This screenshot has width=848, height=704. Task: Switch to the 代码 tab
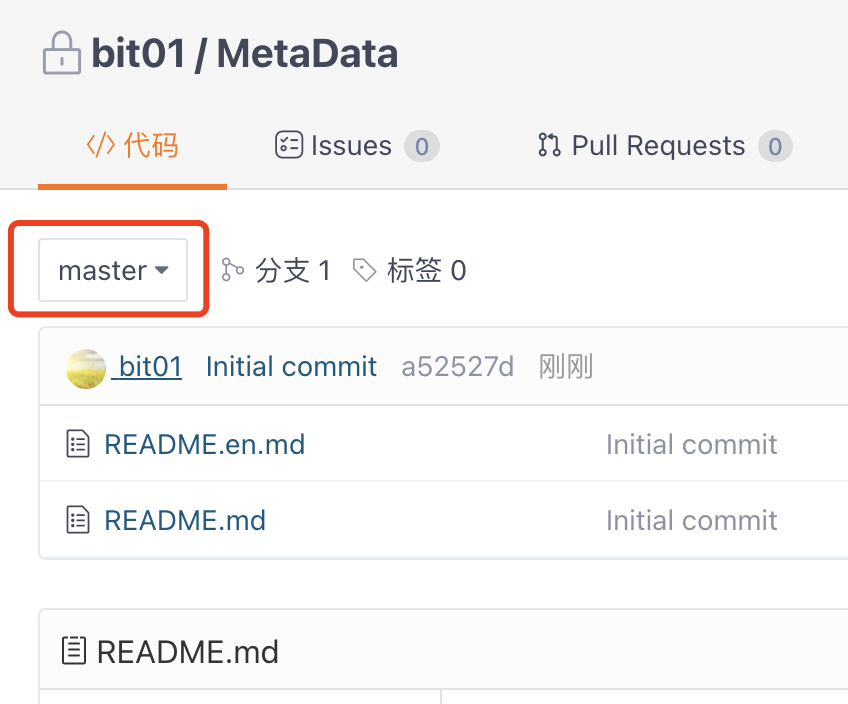click(x=132, y=145)
